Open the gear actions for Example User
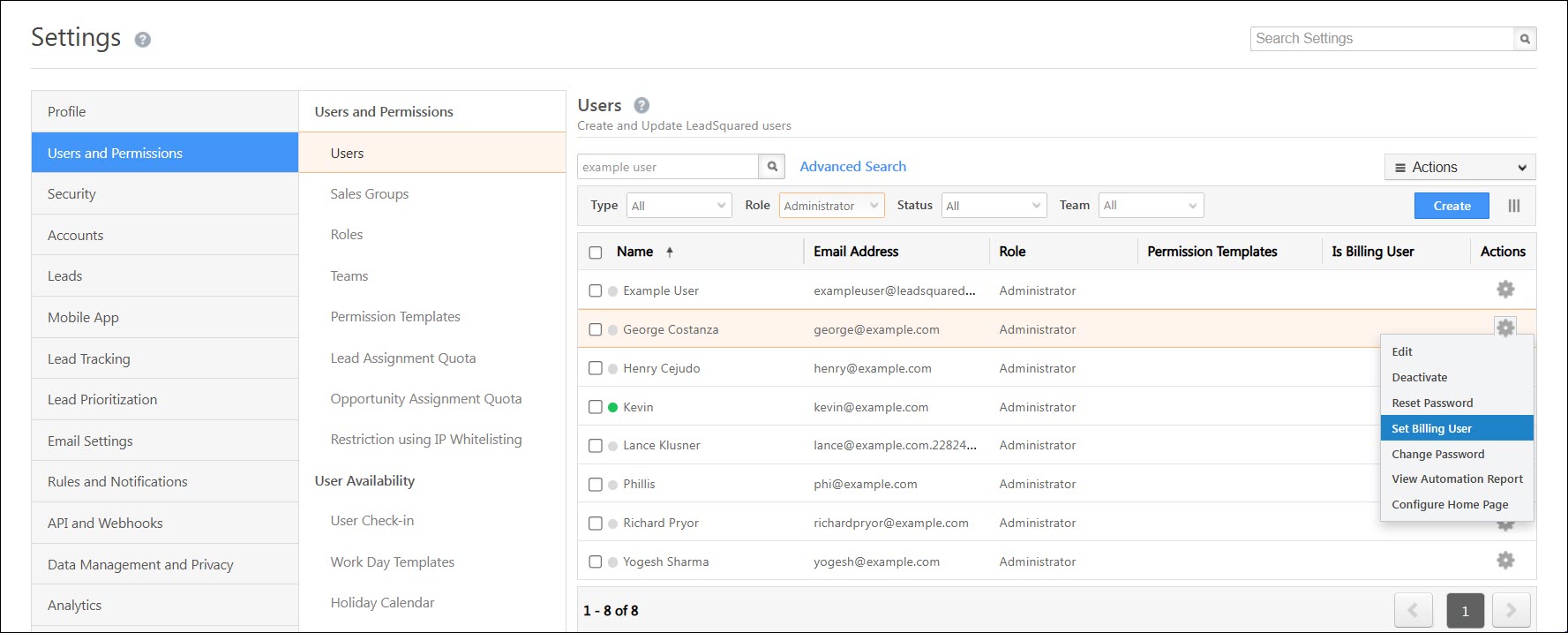The height and width of the screenshot is (633, 1568). pyautogui.click(x=1505, y=290)
